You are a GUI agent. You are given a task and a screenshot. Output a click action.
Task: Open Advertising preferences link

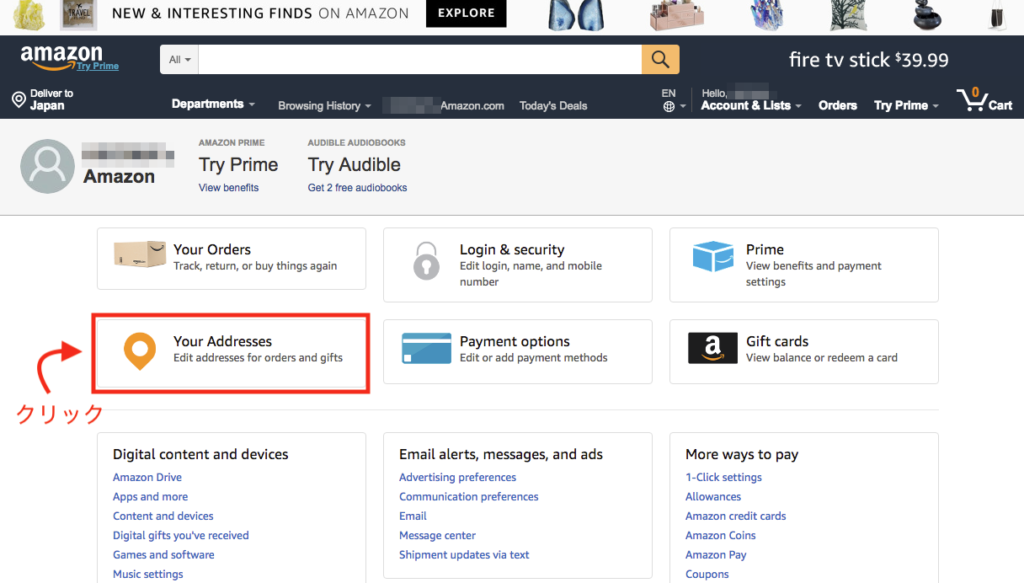(x=457, y=477)
